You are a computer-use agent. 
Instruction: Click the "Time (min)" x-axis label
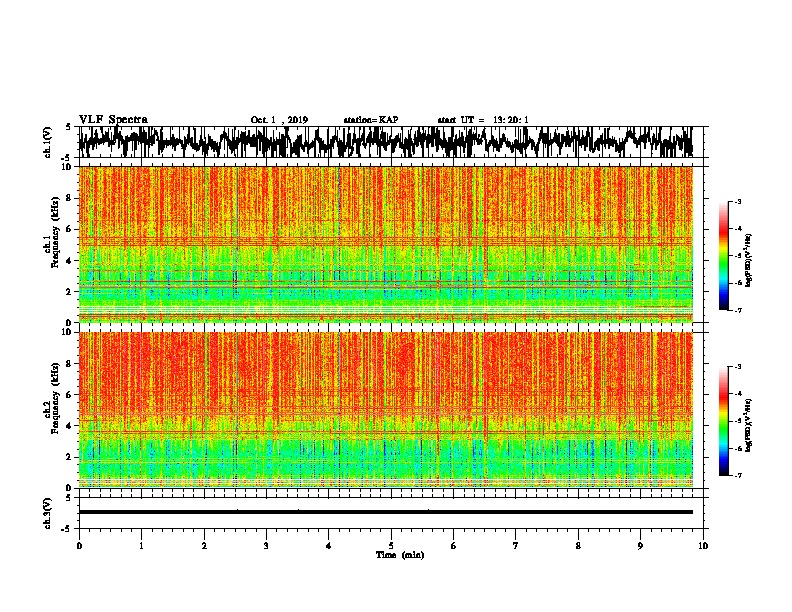click(x=400, y=555)
